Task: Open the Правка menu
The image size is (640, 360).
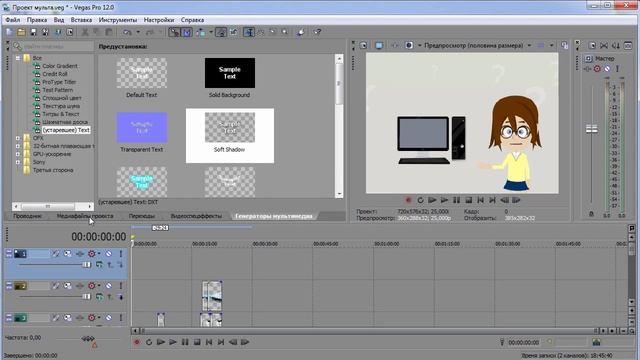Action: tap(37, 20)
